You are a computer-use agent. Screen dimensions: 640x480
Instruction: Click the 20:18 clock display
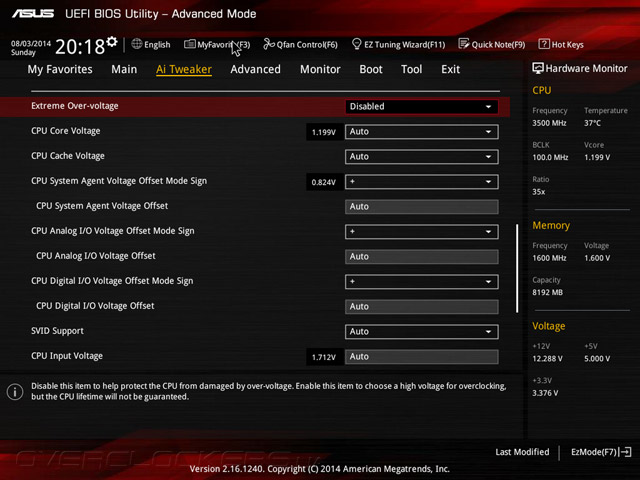click(80, 47)
